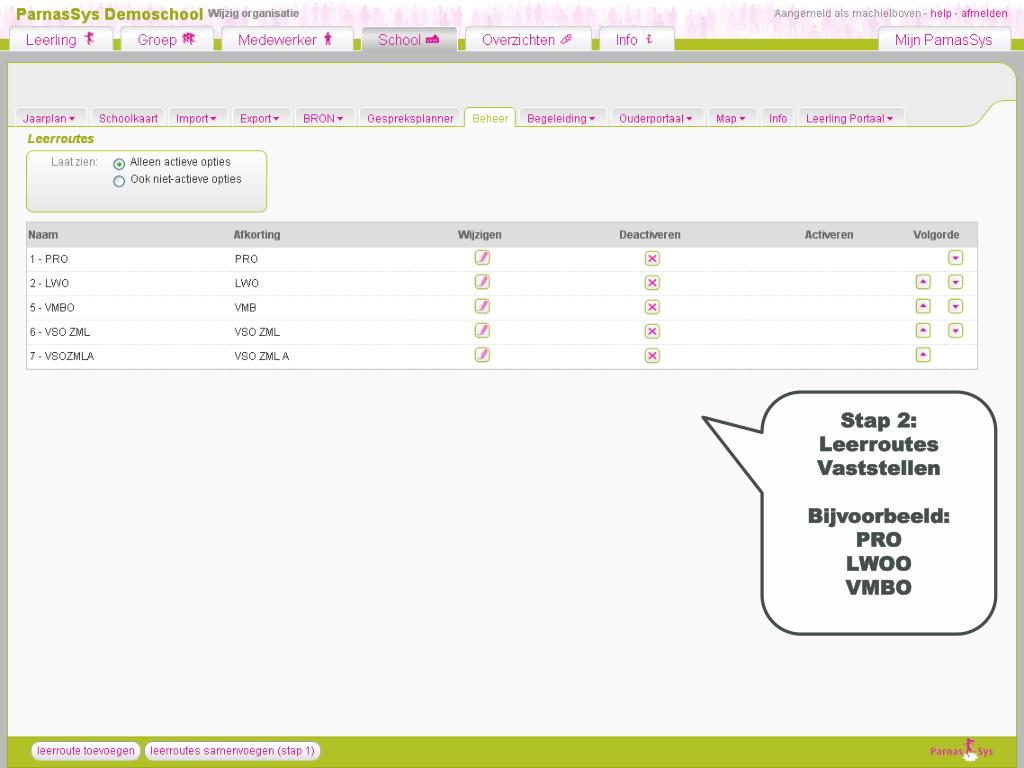The width and height of the screenshot is (1024, 768).
Task: Move 5 - VMBO up in order
Action: click(x=923, y=306)
